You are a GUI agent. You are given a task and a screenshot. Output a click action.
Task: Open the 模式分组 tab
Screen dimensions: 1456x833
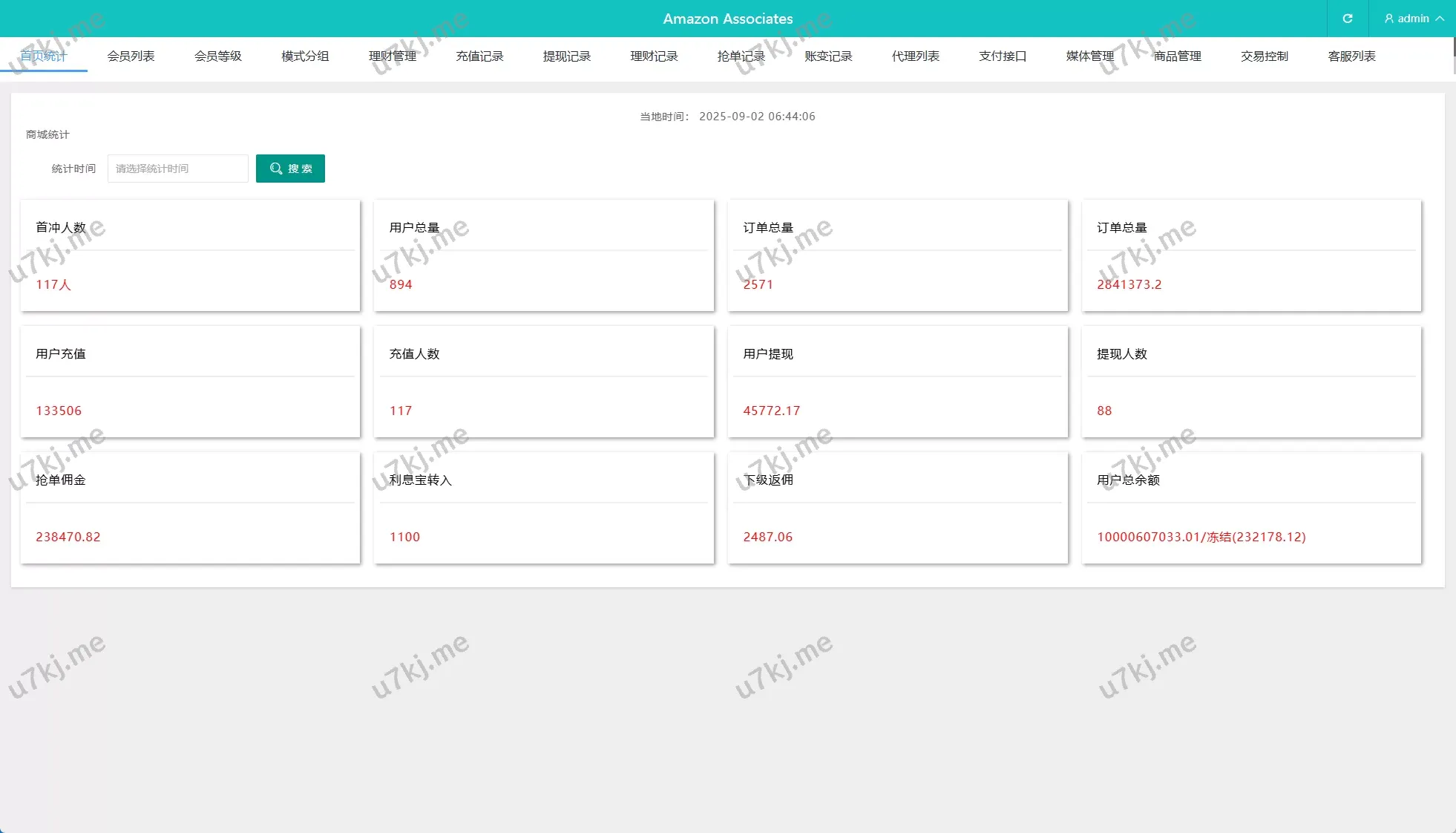(305, 56)
